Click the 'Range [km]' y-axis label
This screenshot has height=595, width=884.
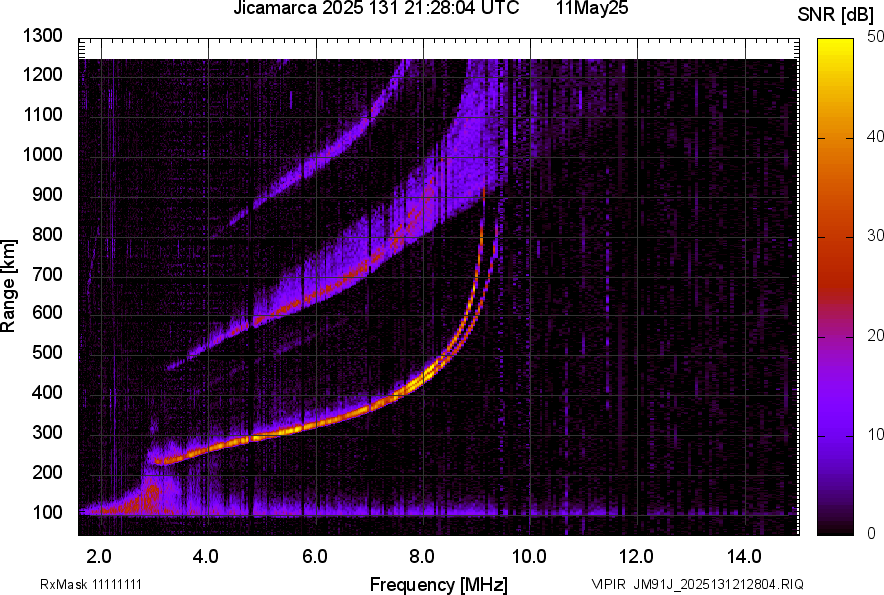[8, 286]
